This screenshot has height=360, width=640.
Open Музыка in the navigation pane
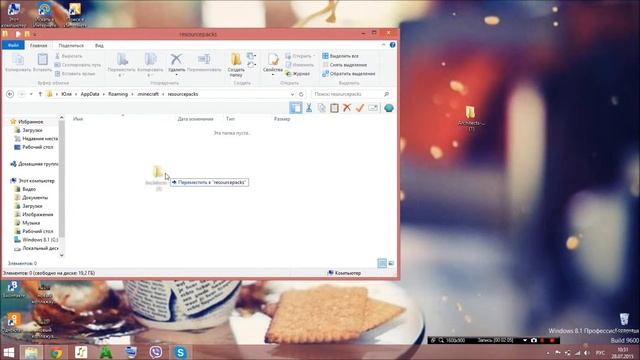(x=27, y=223)
